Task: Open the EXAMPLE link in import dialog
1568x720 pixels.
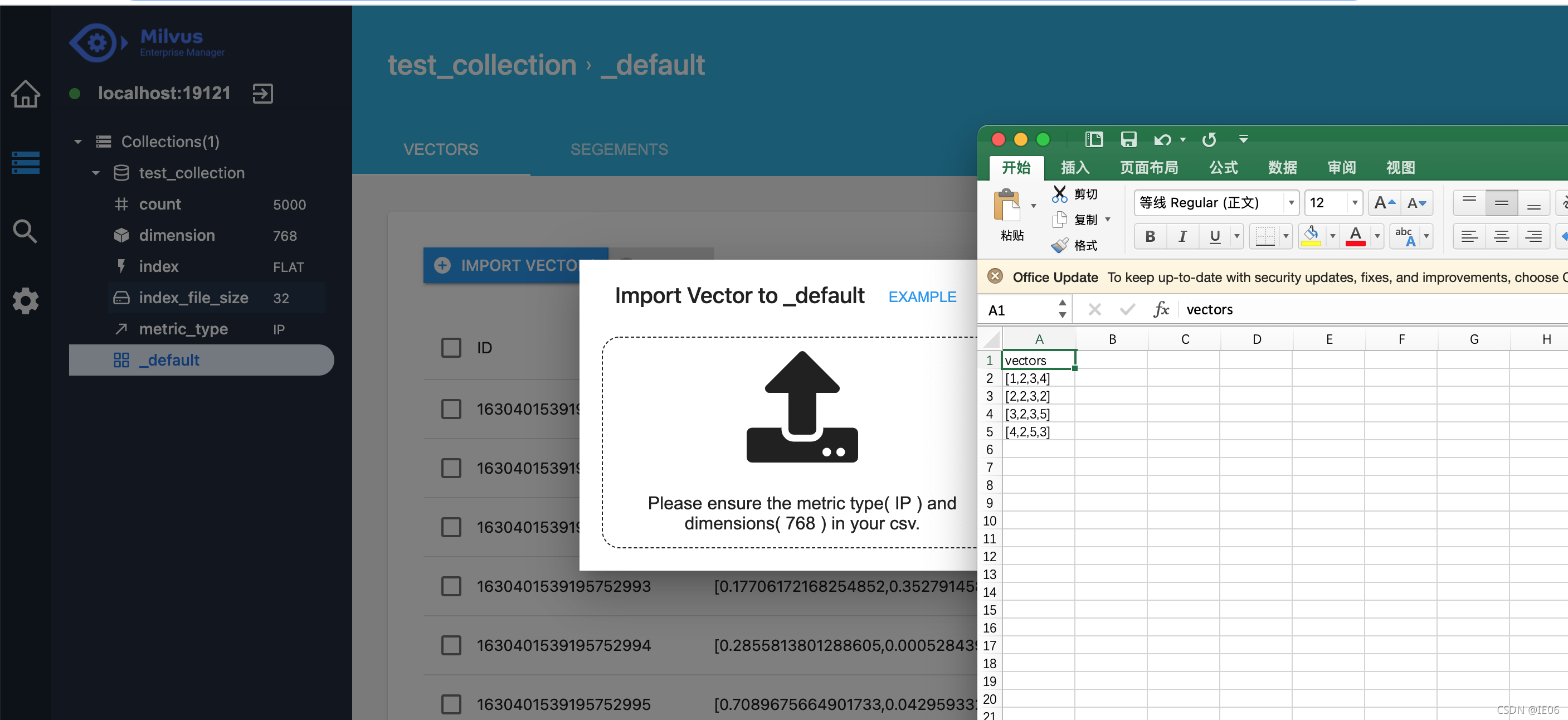Action: click(922, 296)
